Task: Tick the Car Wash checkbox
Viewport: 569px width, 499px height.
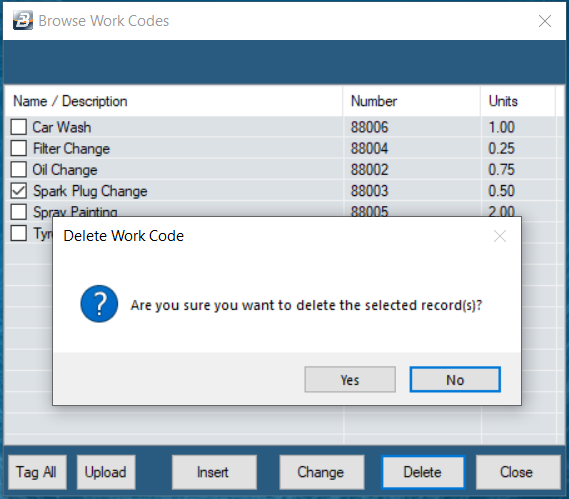Action: pos(19,127)
